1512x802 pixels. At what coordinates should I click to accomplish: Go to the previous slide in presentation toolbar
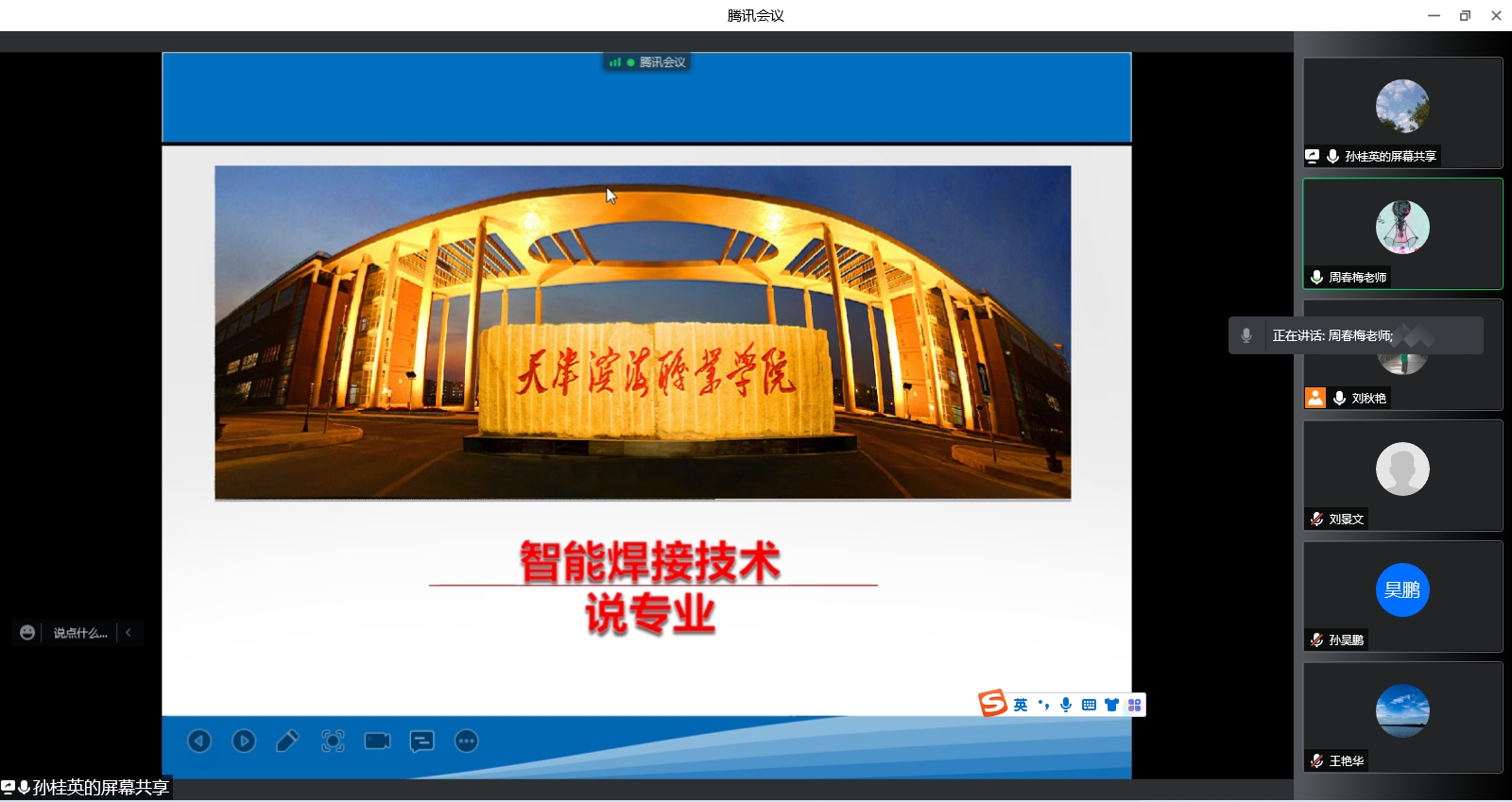pos(199,742)
